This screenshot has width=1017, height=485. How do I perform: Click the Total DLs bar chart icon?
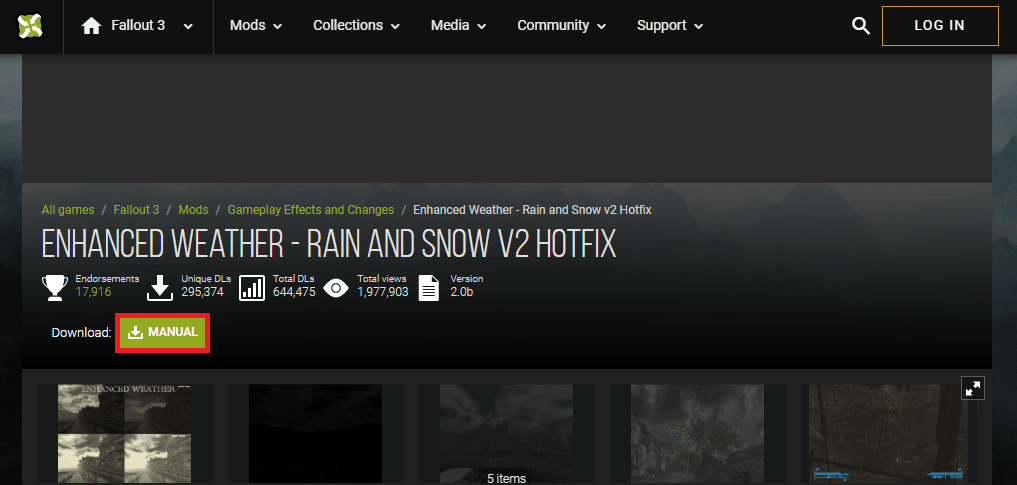pyautogui.click(x=252, y=287)
